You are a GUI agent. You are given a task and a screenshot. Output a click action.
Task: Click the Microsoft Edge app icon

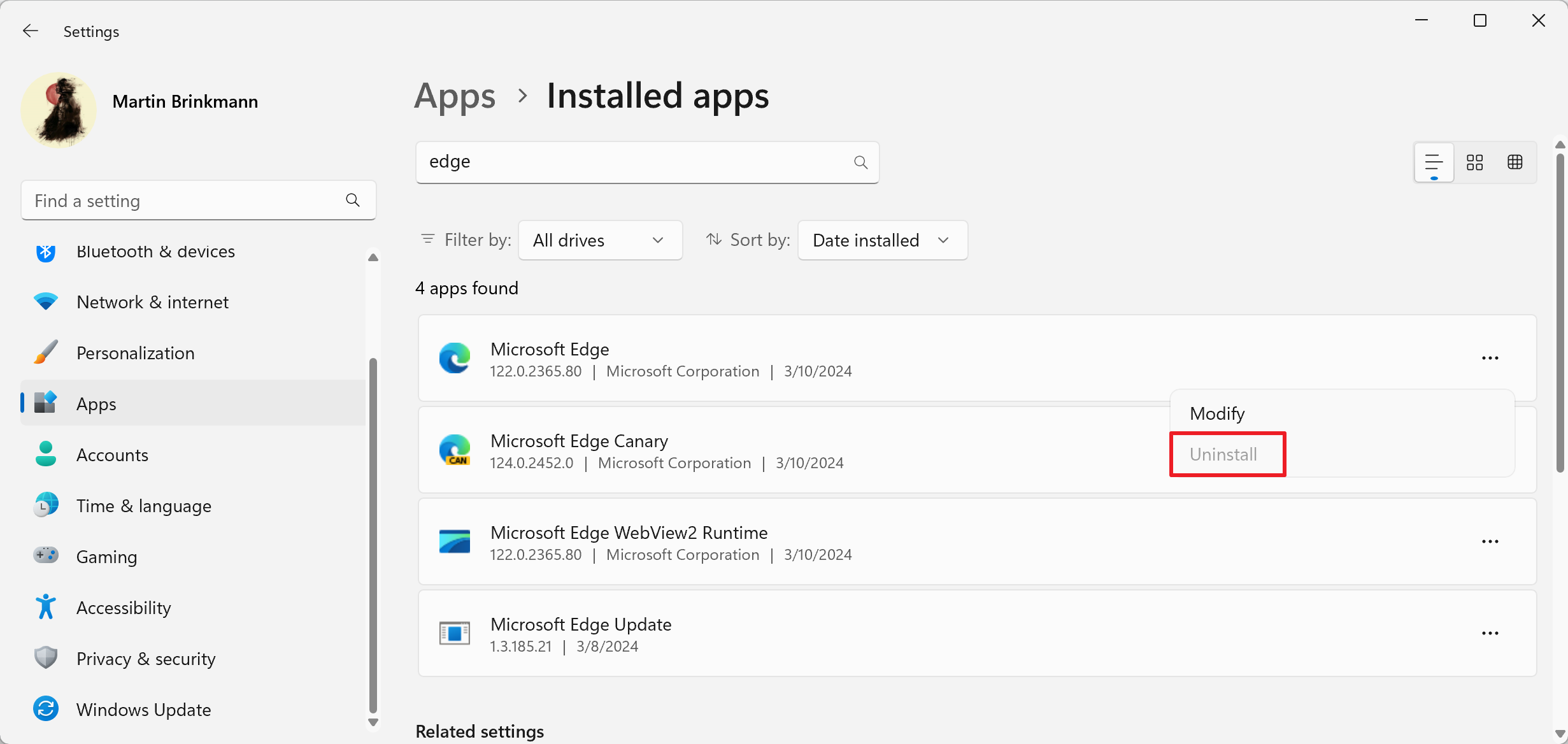[455, 358]
